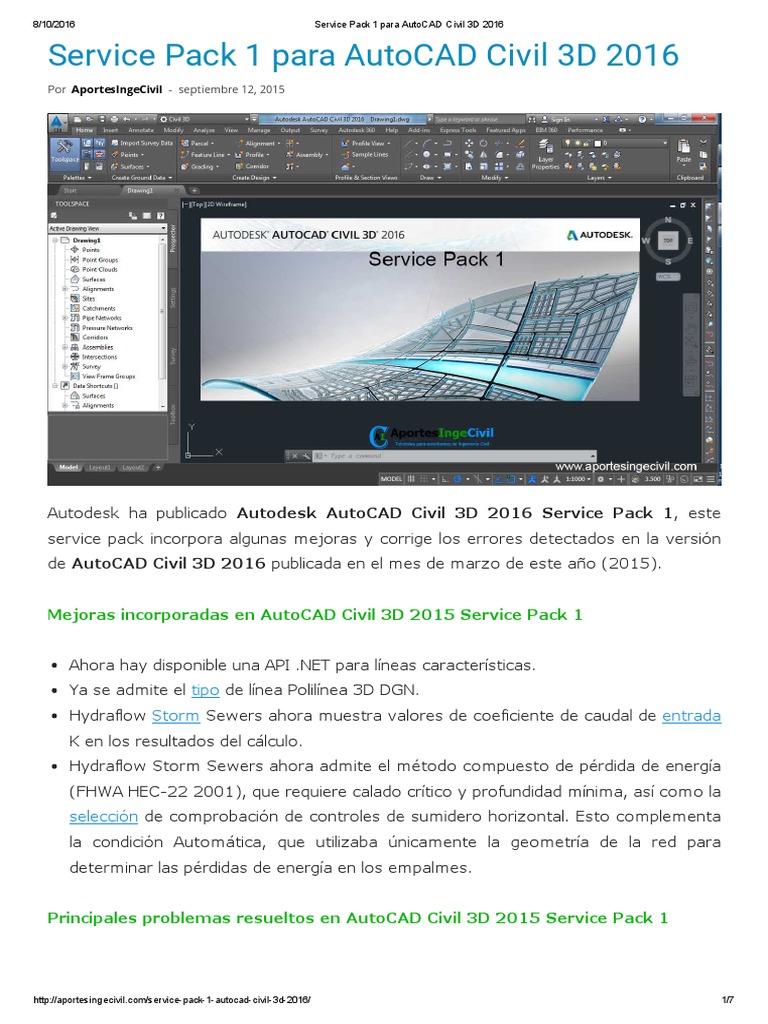
Task: Open the Alignment ribbon dropdown
Action: point(258,143)
